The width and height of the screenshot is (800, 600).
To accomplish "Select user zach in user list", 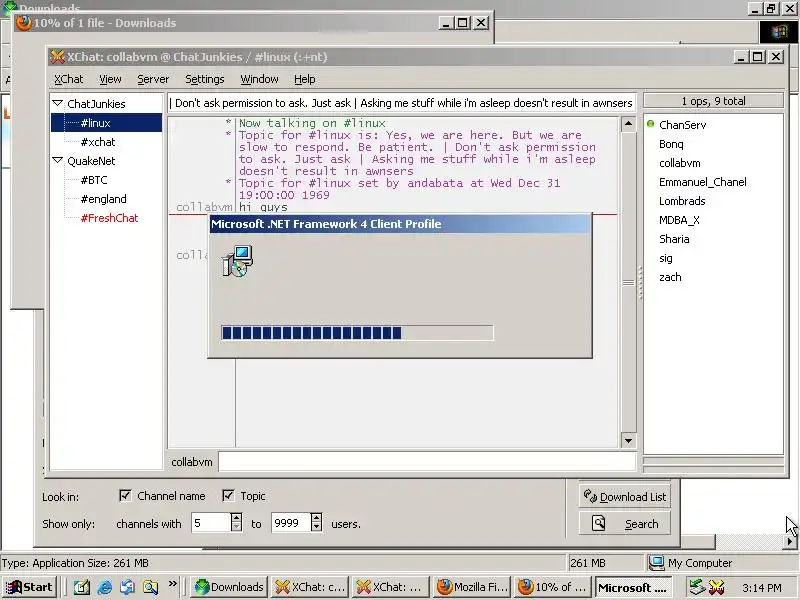I will coord(670,277).
